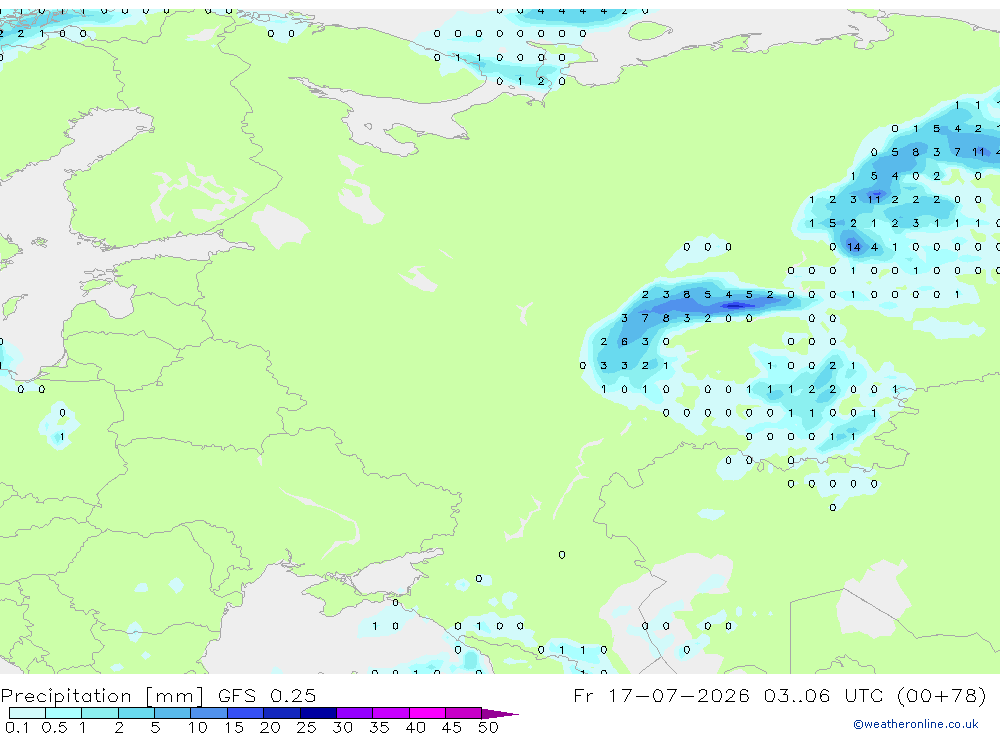Click the 15–20 mm legend swatch
The image size is (1000, 733).
(246, 713)
